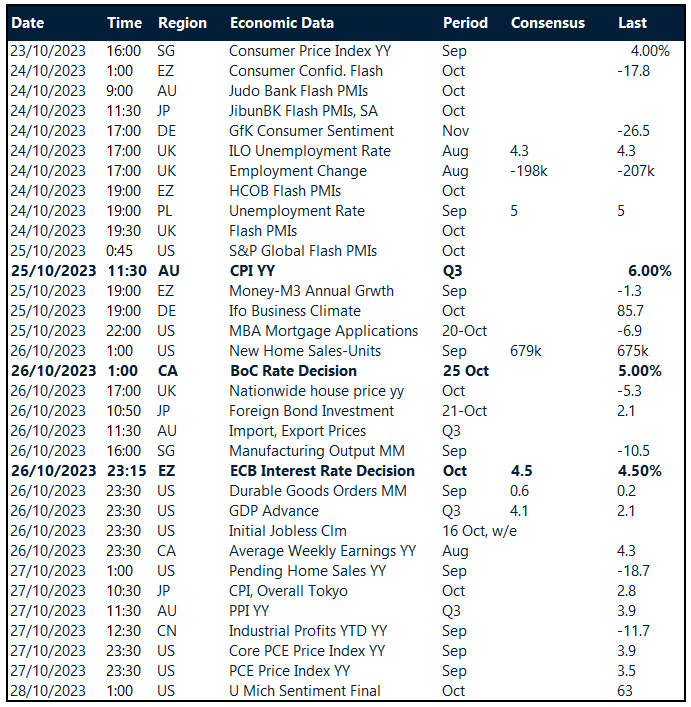Click the Time column header
Viewport: 691px width, 707px height.
(125, 22)
